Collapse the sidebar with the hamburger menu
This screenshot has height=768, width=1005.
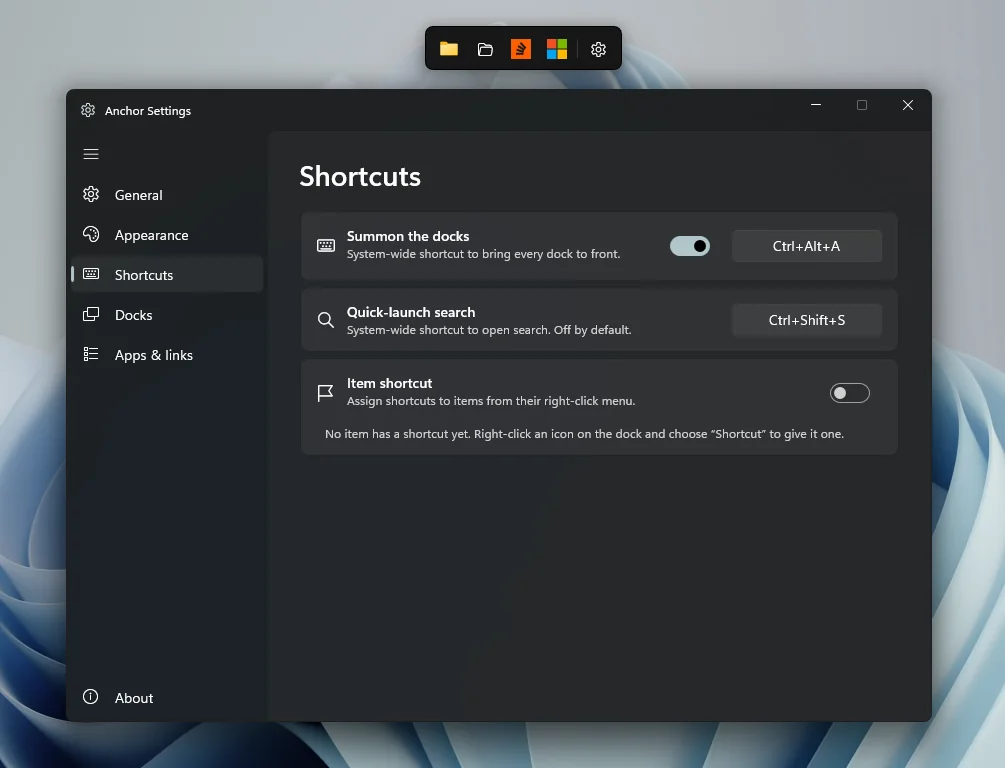(91, 154)
